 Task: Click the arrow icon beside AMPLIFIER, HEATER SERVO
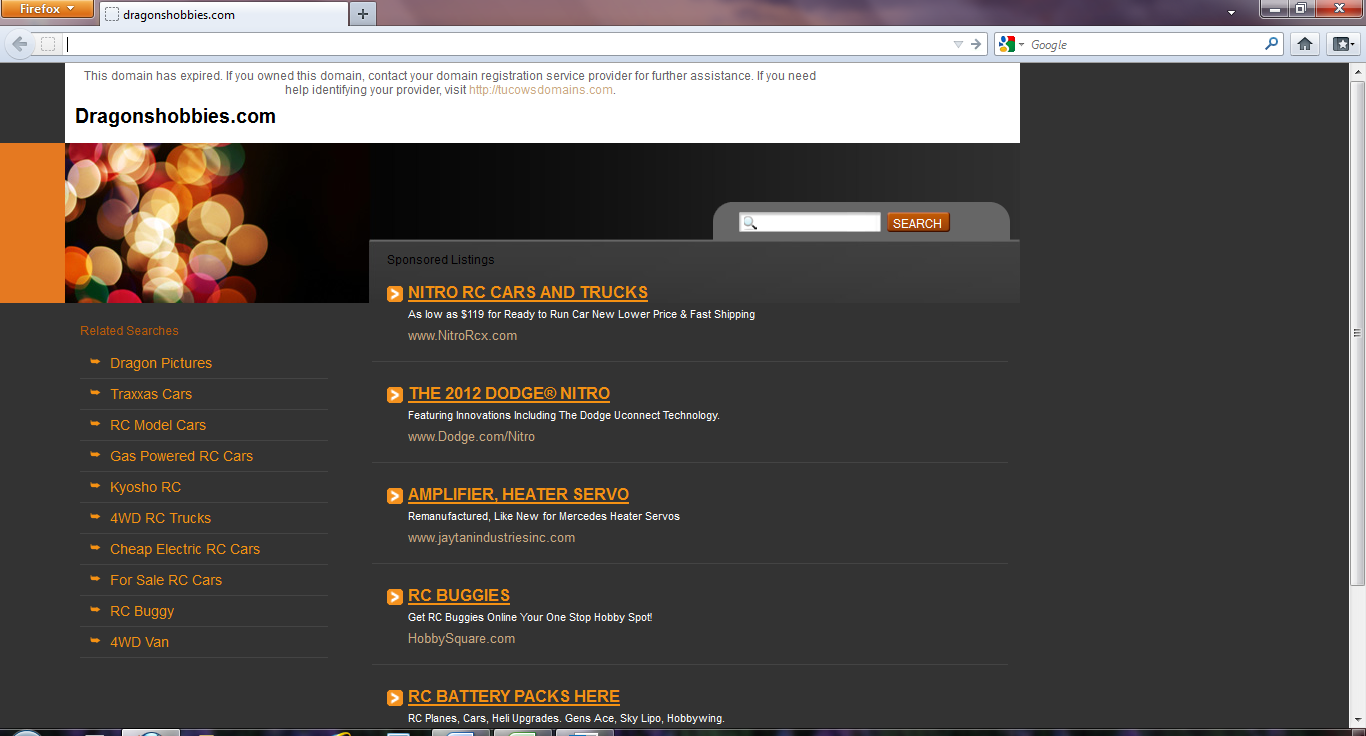(395, 496)
